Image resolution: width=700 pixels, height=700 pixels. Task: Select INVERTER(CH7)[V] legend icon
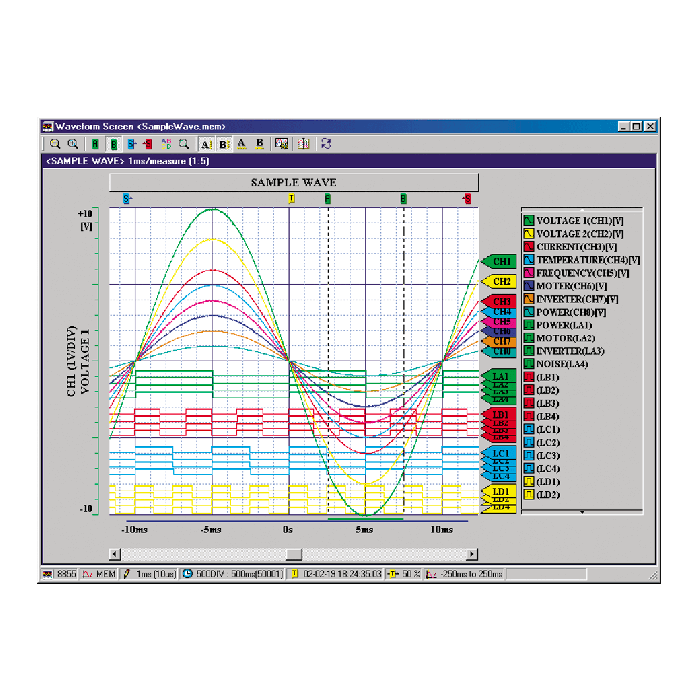pyautogui.click(x=529, y=299)
